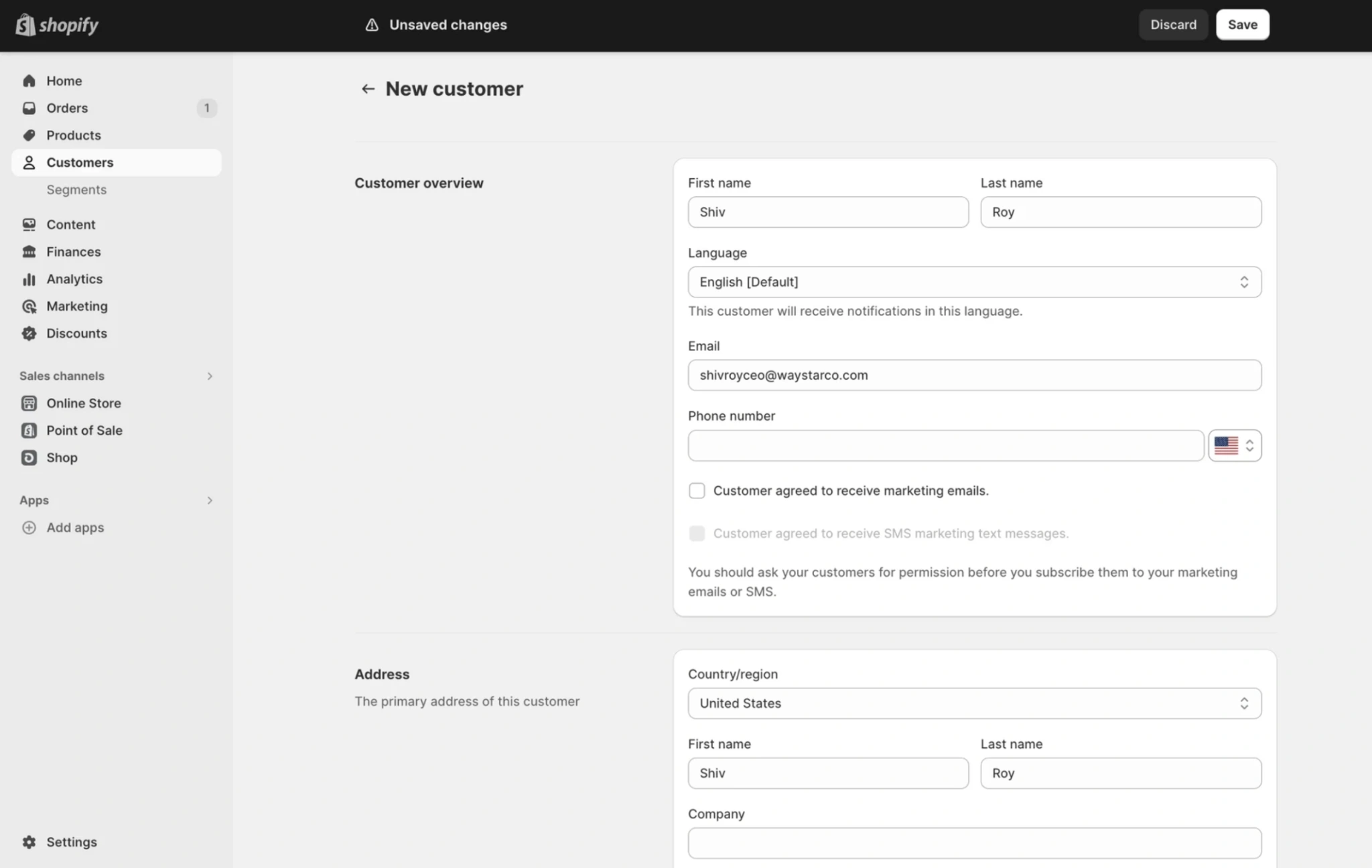Viewport: 1372px width, 868px height.
Task: Toggle the SMS marketing text messages checkbox
Action: coord(697,534)
